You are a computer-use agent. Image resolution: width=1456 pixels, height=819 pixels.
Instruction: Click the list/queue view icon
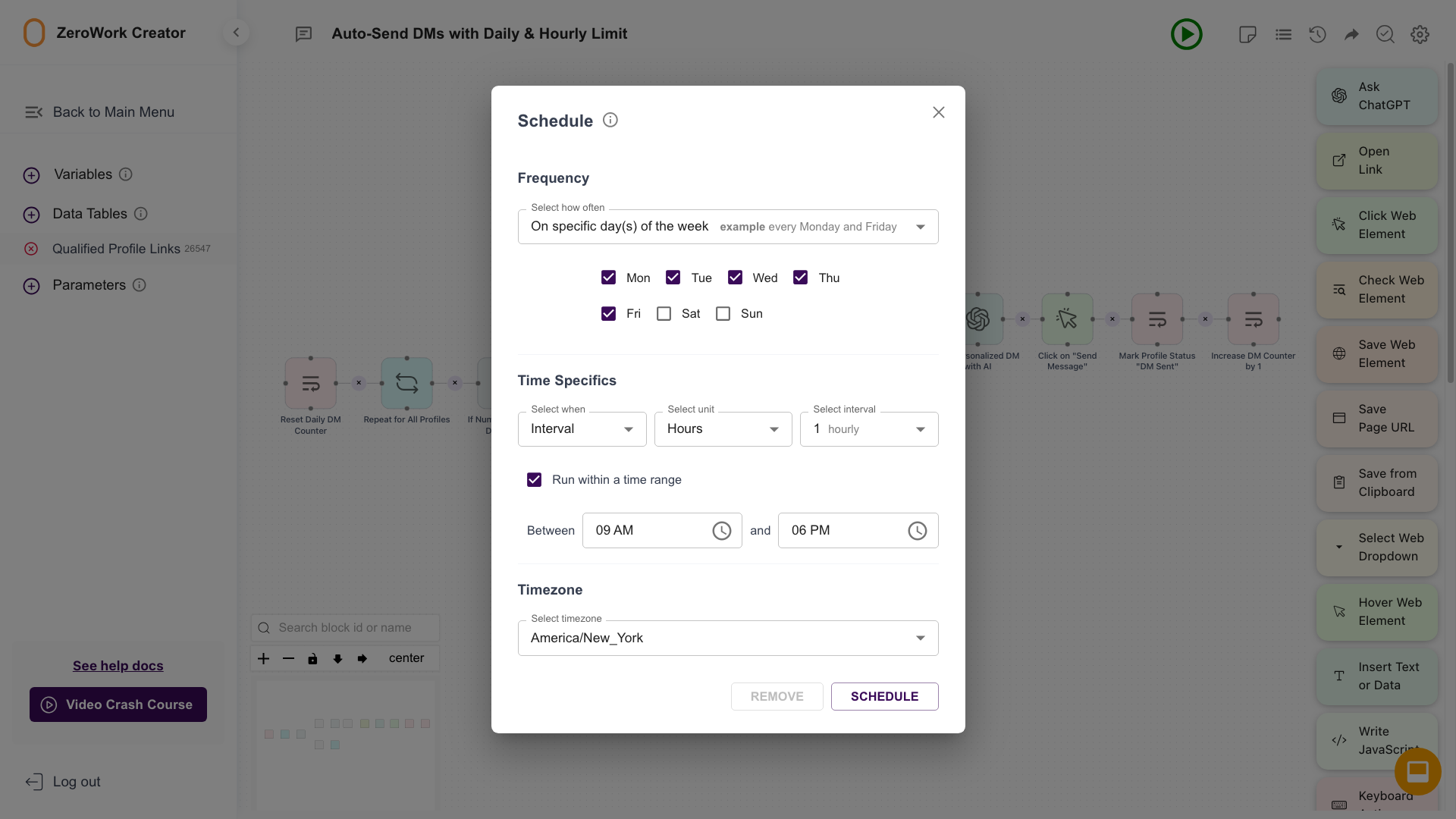tap(1283, 32)
